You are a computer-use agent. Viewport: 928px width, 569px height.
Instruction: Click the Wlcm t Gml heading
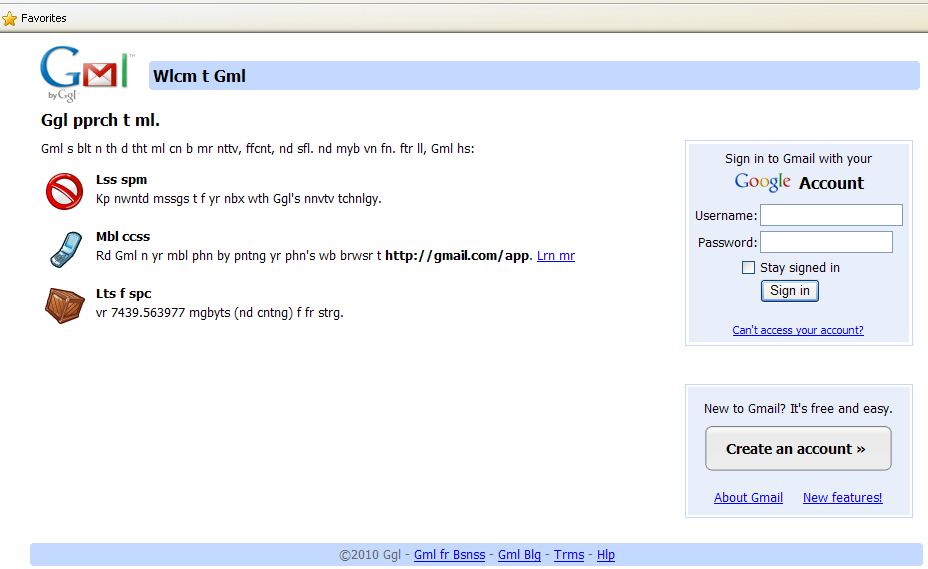[199, 76]
